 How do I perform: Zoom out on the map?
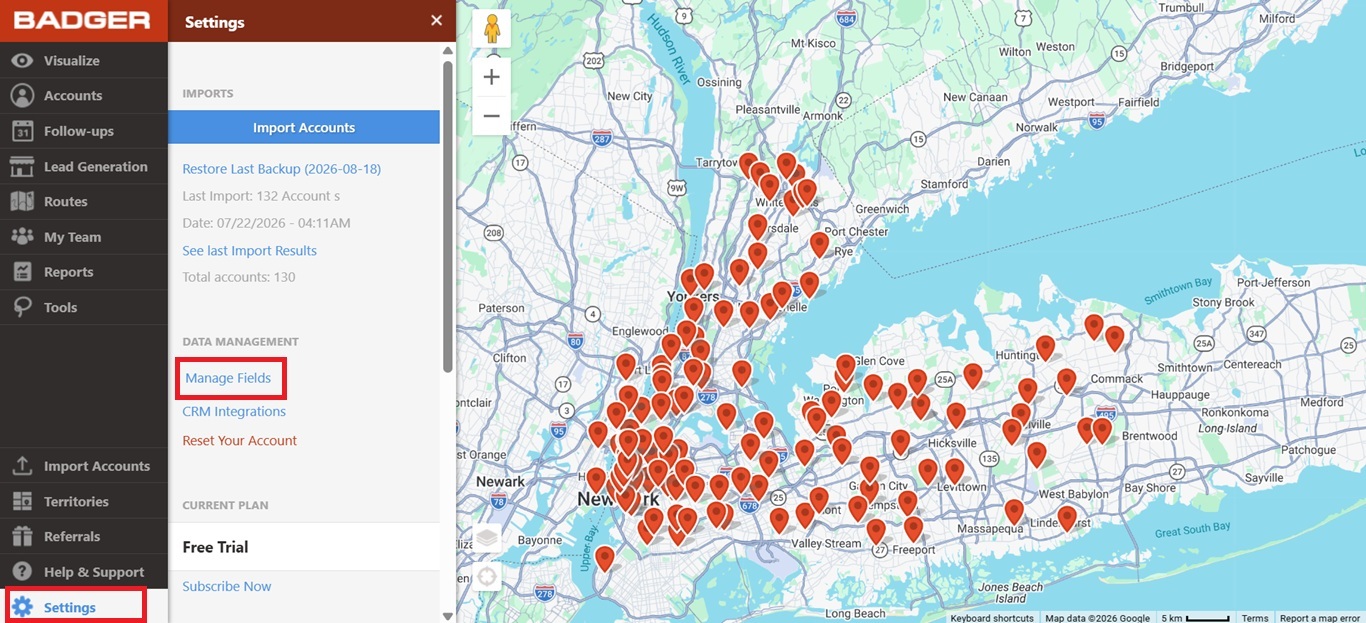point(491,116)
